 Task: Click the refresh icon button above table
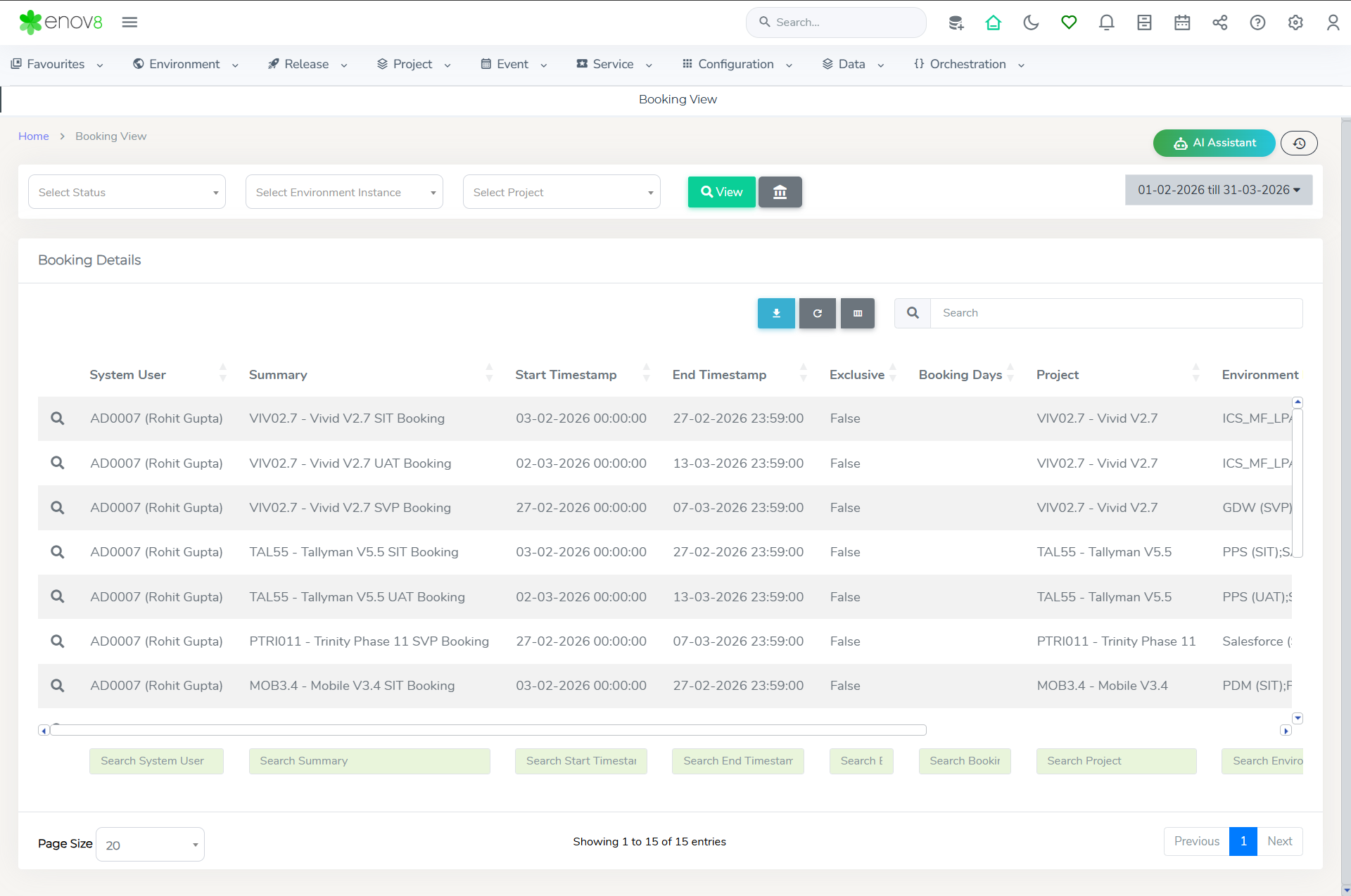point(817,313)
